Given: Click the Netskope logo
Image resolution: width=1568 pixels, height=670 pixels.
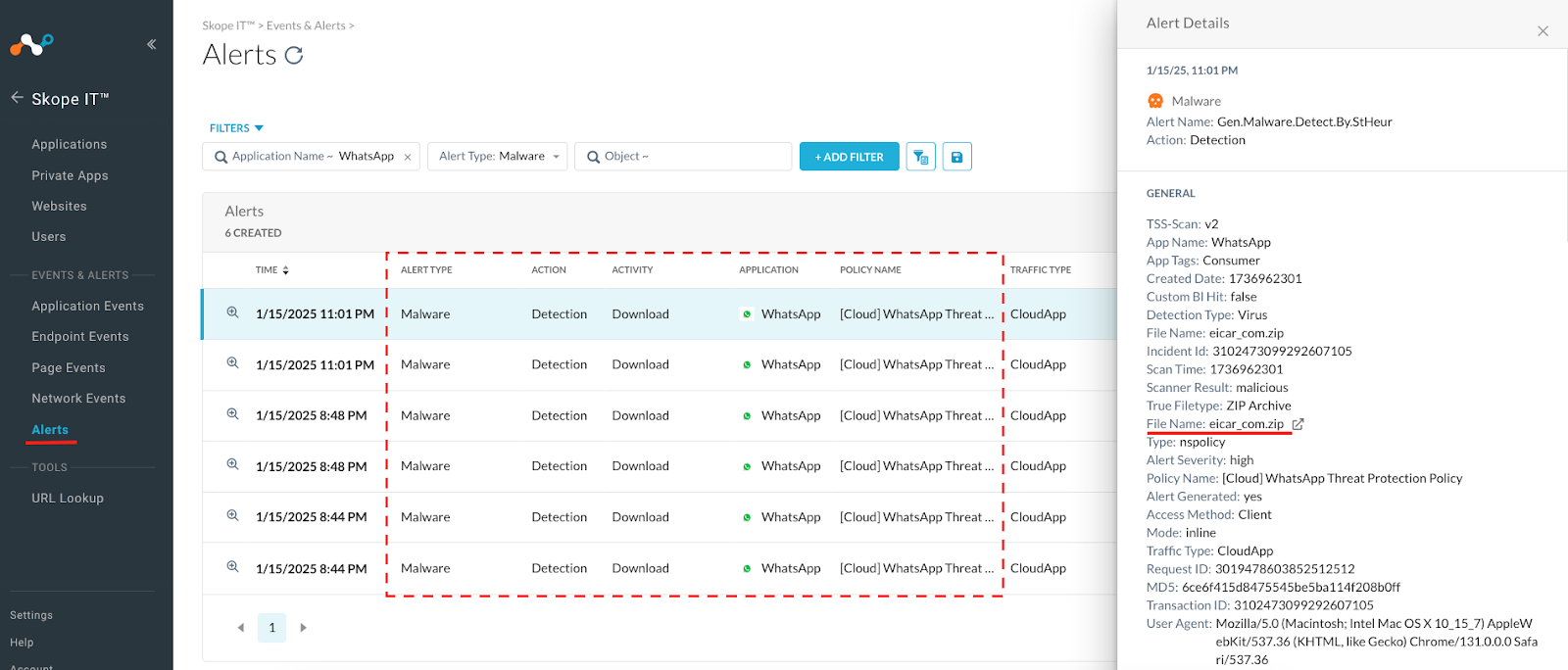Looking at the screenshot, I should tap(31, 44).
